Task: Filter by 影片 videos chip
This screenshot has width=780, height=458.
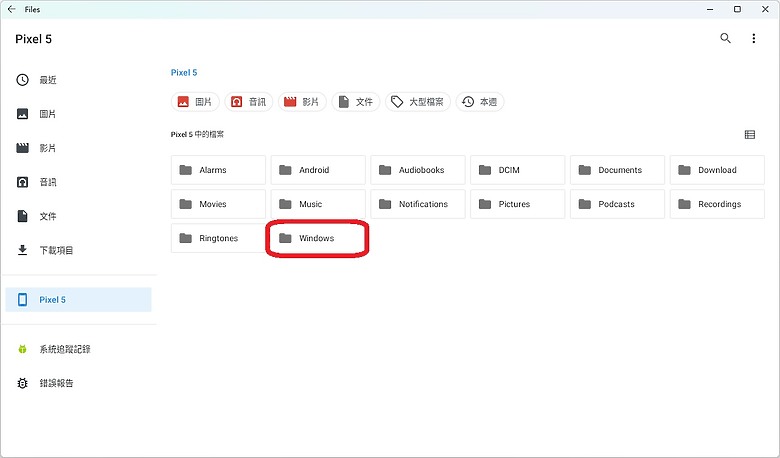Action: tap(302, 102)
